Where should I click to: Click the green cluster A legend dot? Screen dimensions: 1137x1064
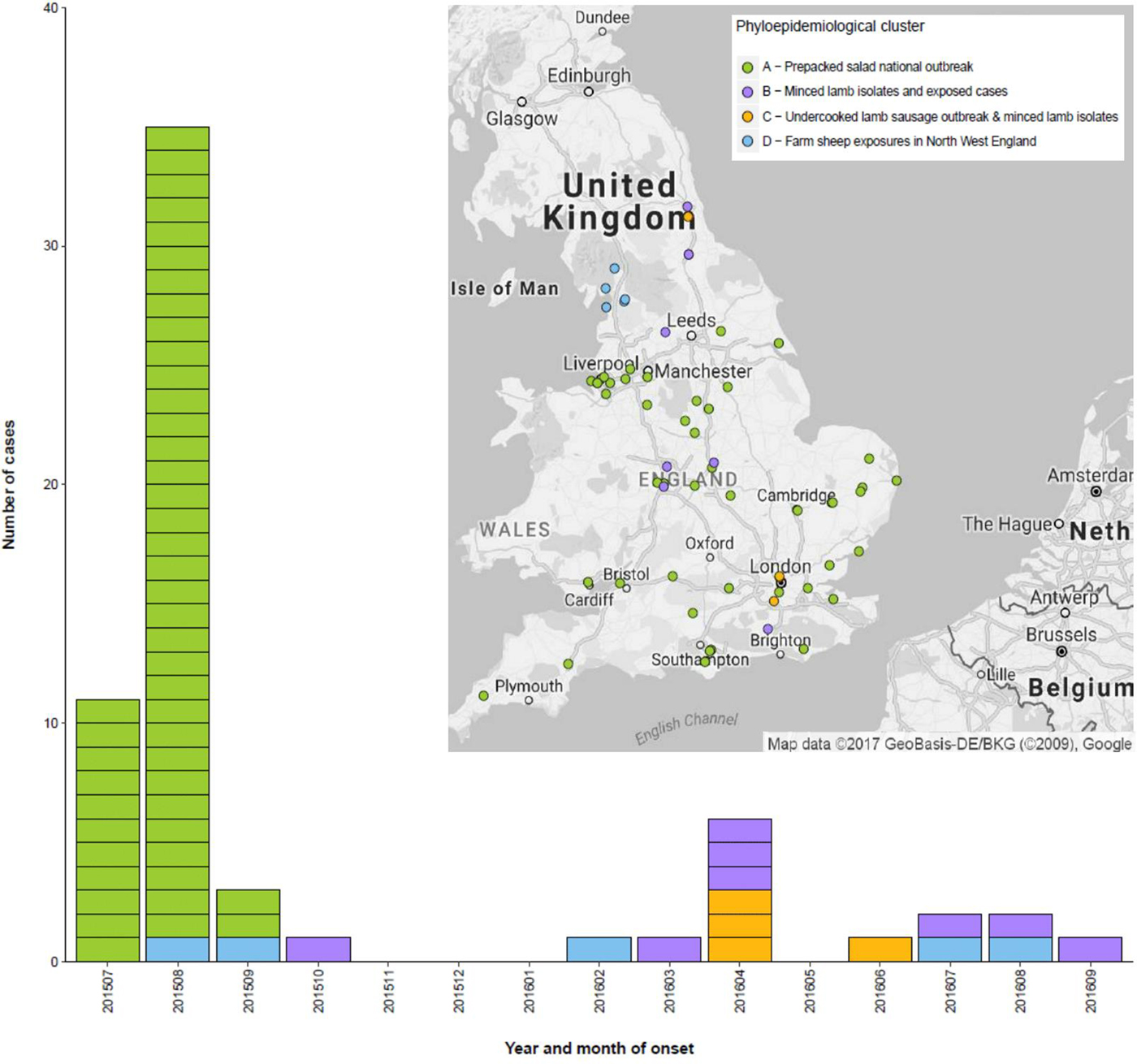coord(747,67)
